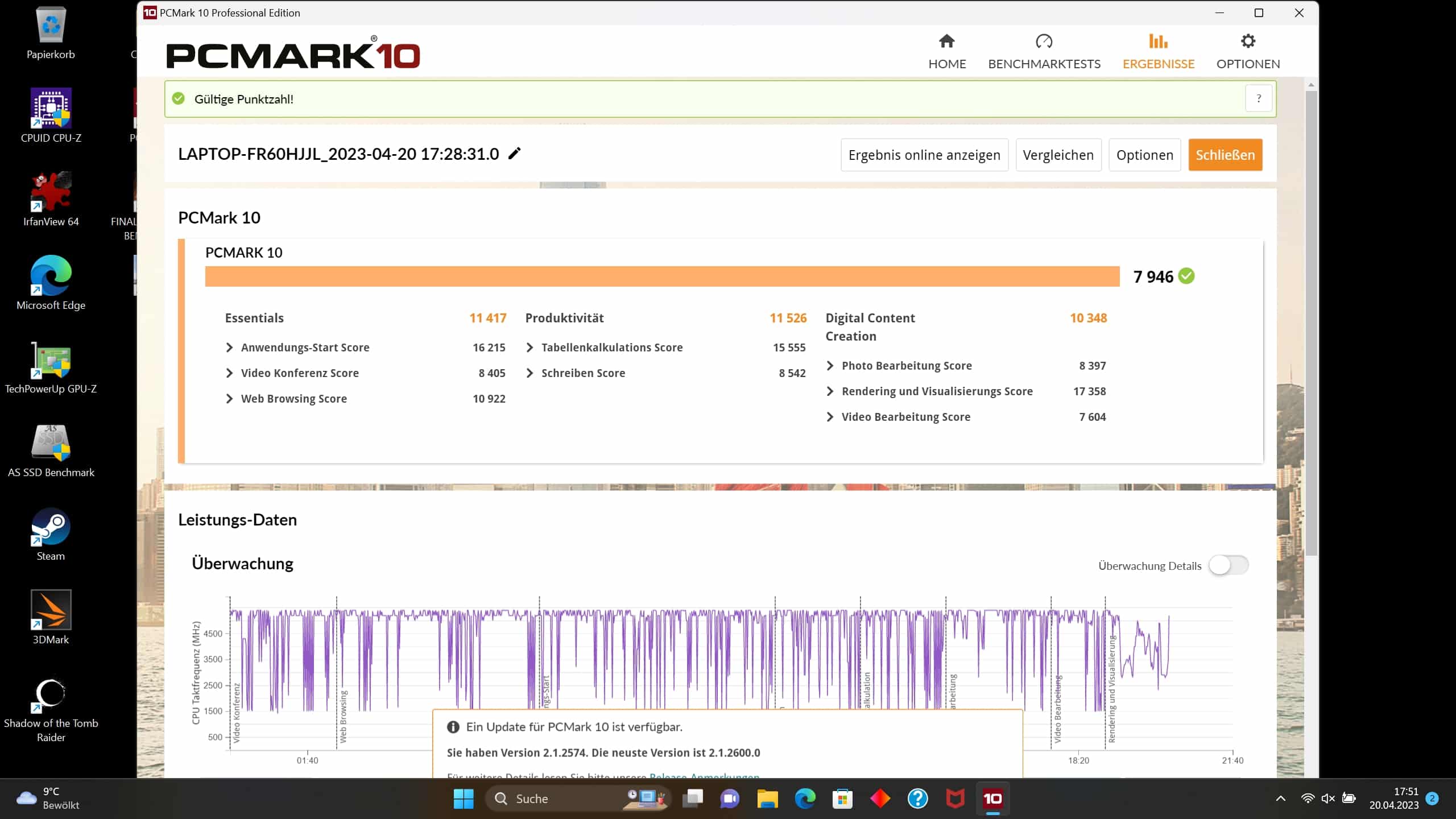The image size is (1456, 819).
Task: Open the Optionen gear icon
Action: pos(1247,42)
